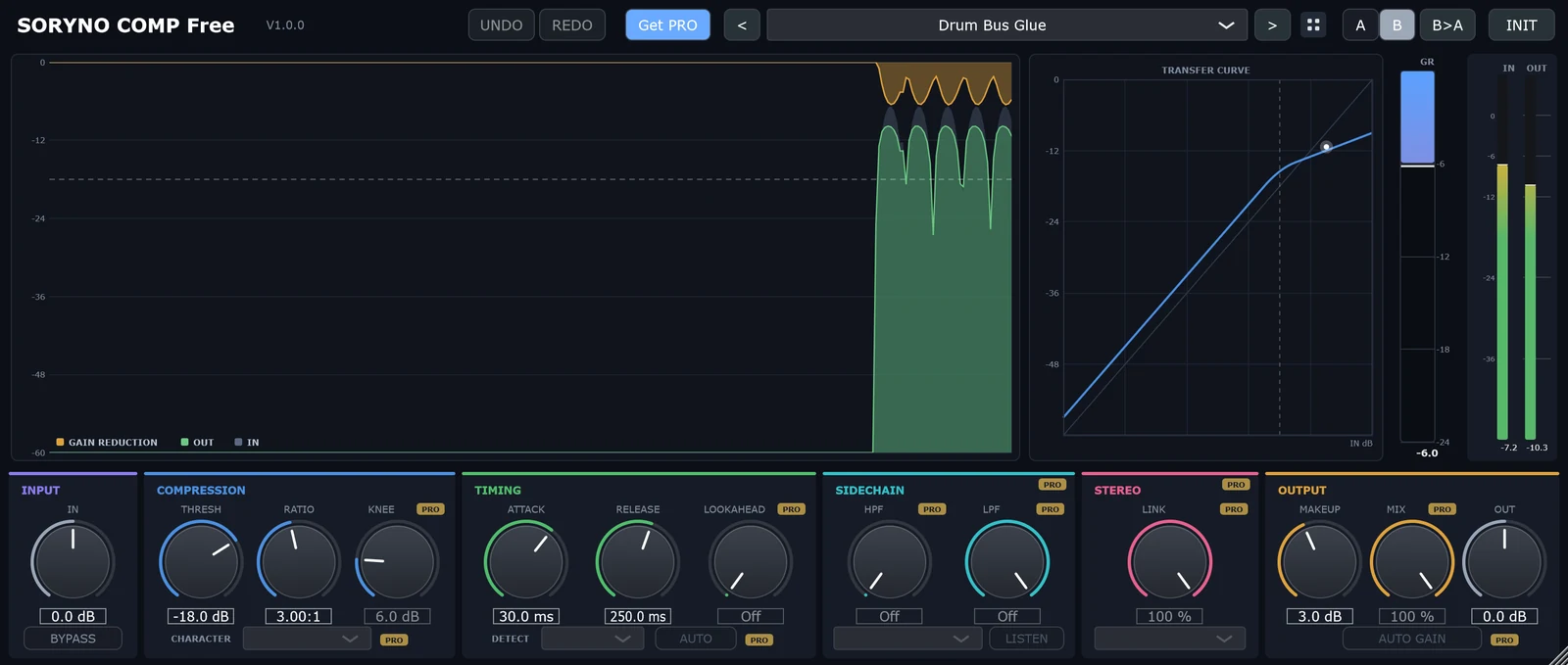This screenshot has height=665, width=1568.
Task: Click the release 250.0 ms field
Action: [x=638, y=616]
